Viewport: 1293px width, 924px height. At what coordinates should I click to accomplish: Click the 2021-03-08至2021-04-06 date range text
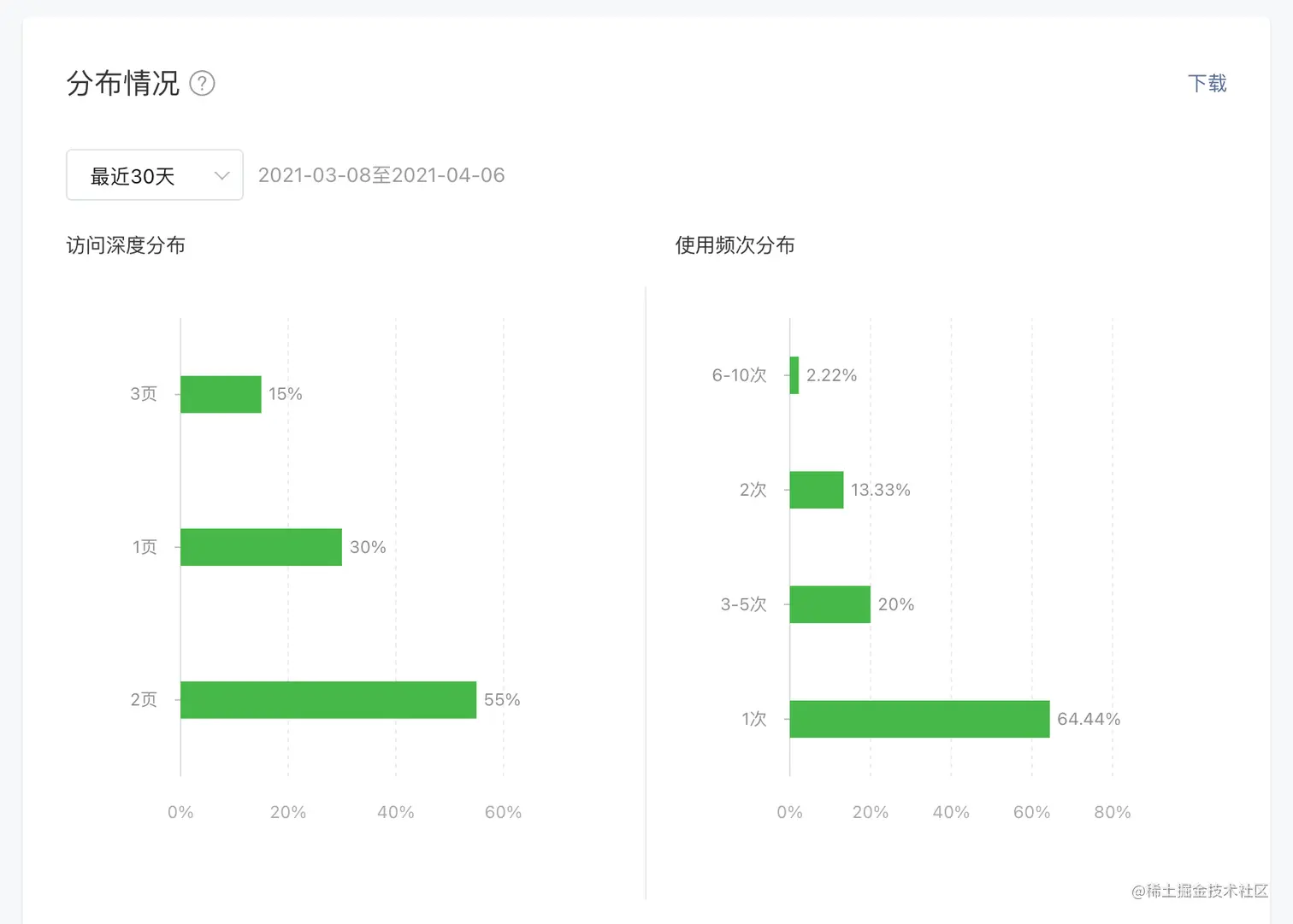pyautogui.click(x=381, y=175)
